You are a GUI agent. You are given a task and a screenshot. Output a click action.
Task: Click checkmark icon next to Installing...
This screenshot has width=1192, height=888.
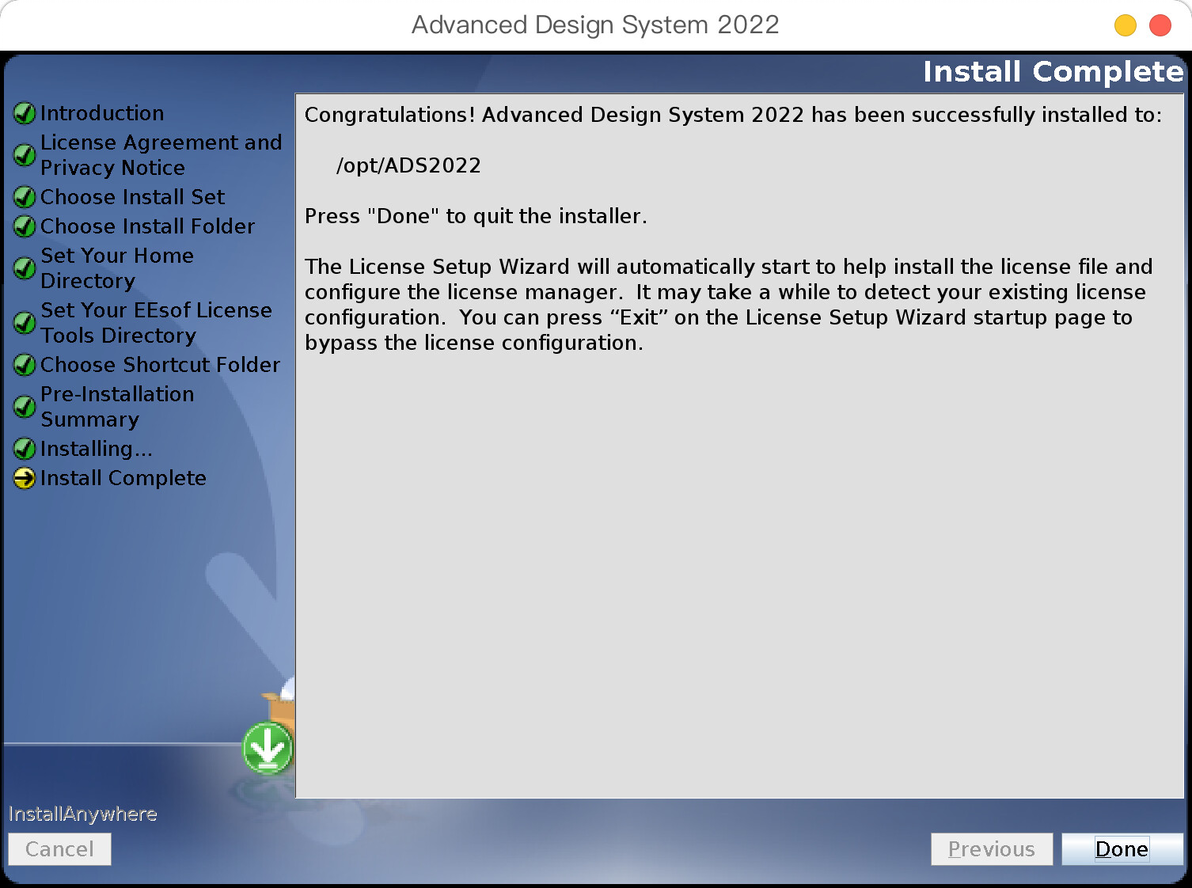(x=24, y=449)
